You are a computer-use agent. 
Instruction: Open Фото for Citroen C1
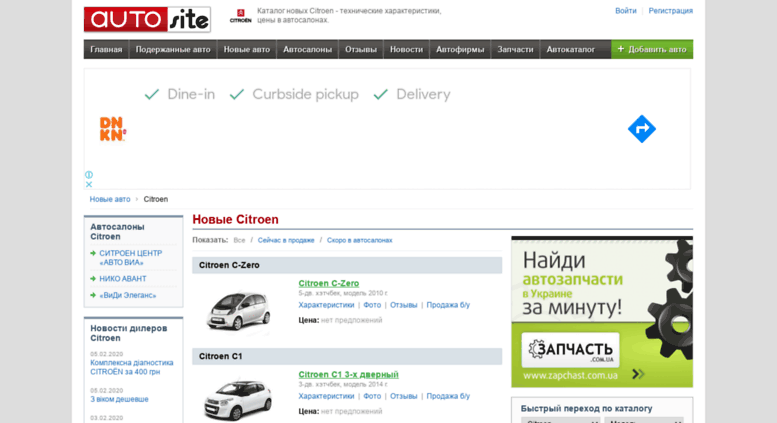(372, 396)
